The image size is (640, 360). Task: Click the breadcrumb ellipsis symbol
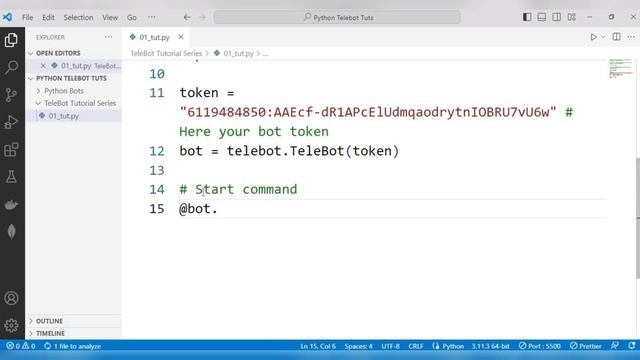tap(265, 53)
